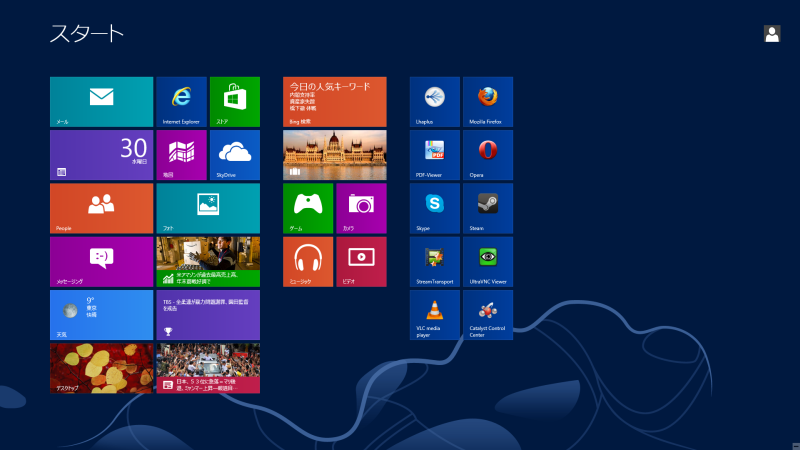Open the Sports tile with trophy

coord(208,315)
